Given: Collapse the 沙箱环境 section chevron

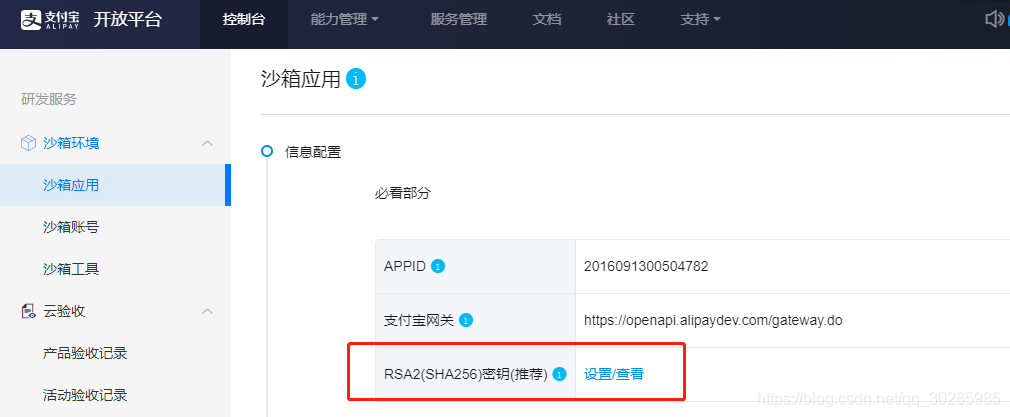Looking at the screenshot, I should coord(207,143).
